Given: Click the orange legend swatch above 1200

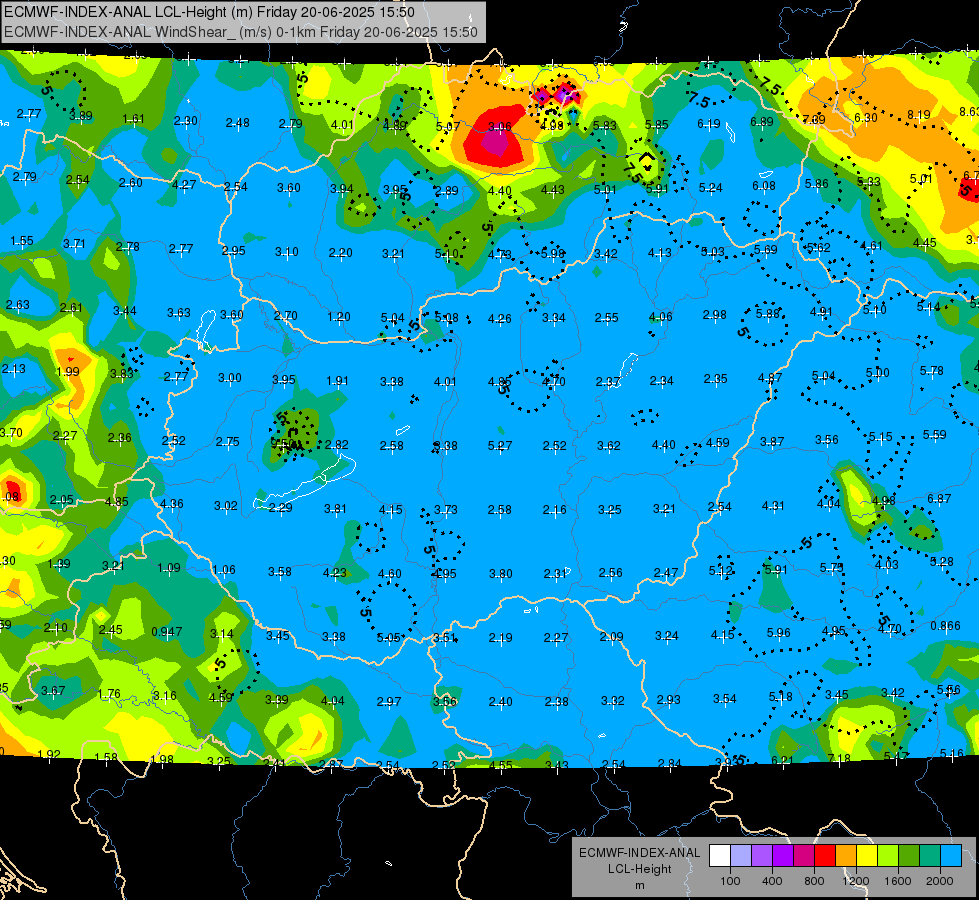Looking at the screenshot, I should (x=846, y=855).
